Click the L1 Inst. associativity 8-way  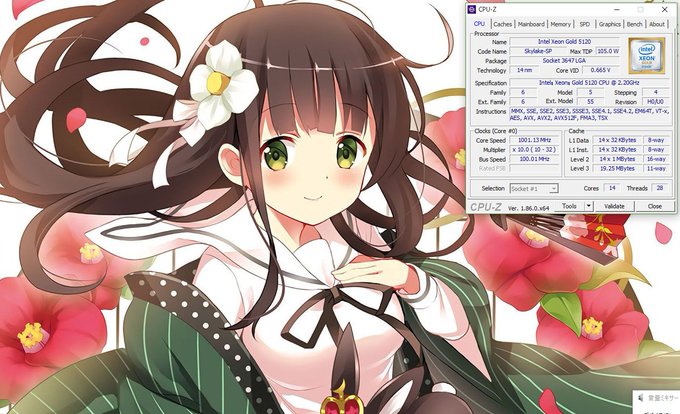click(x=656, y=150)
